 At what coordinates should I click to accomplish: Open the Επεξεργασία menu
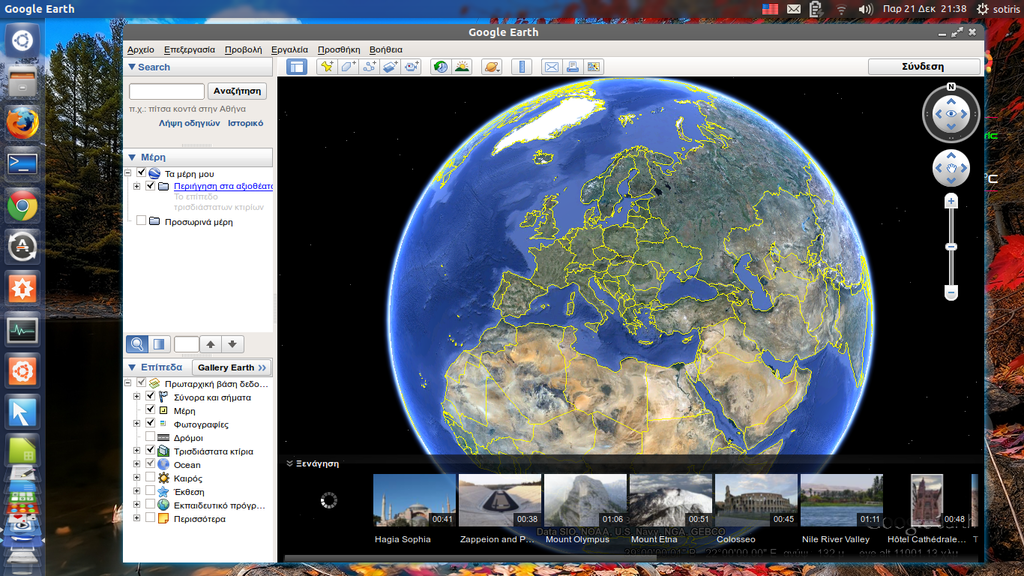point(189,50)
